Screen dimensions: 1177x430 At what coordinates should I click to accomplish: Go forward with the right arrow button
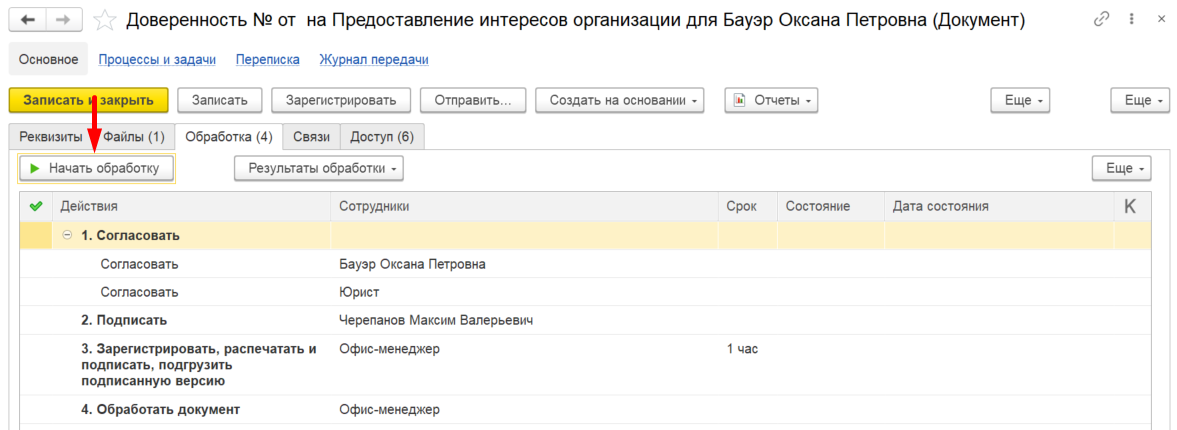[x=65, y=20]
